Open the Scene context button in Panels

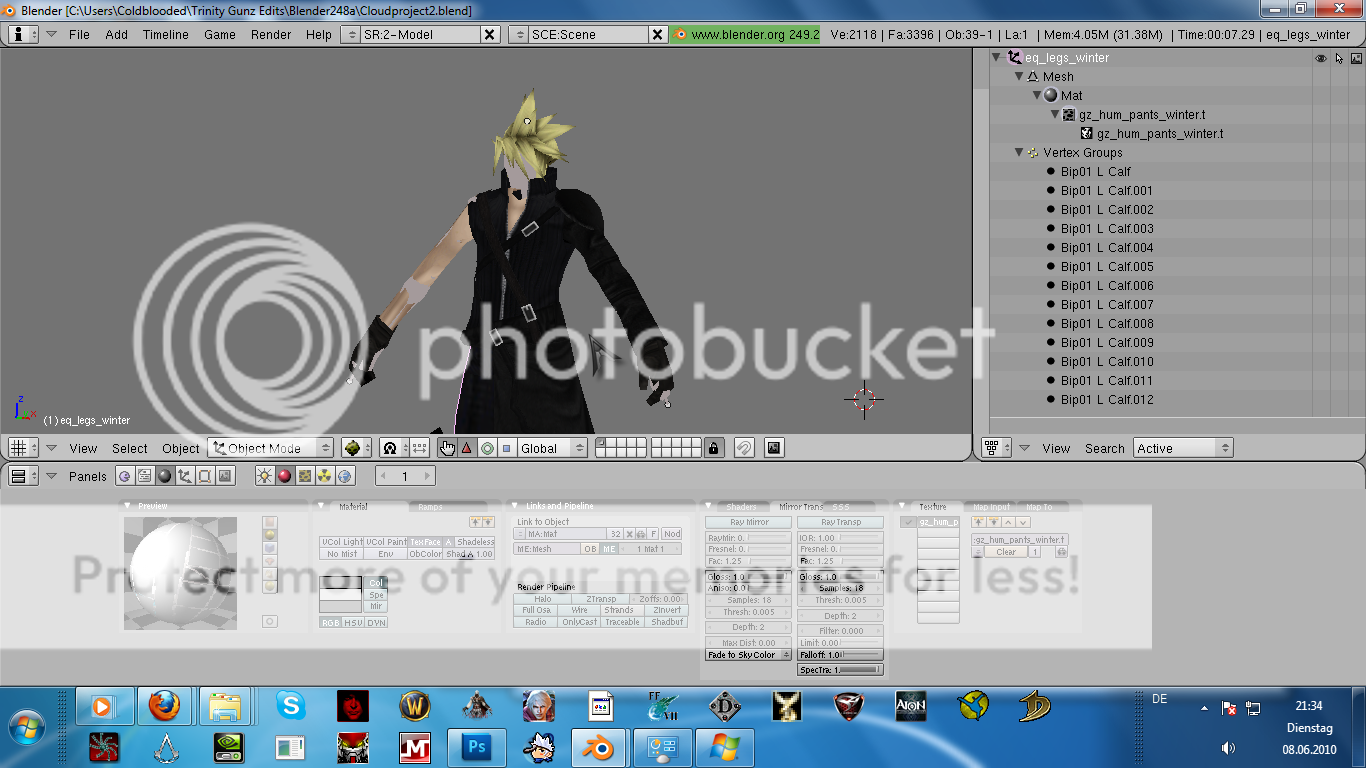[x=225, y=476]
